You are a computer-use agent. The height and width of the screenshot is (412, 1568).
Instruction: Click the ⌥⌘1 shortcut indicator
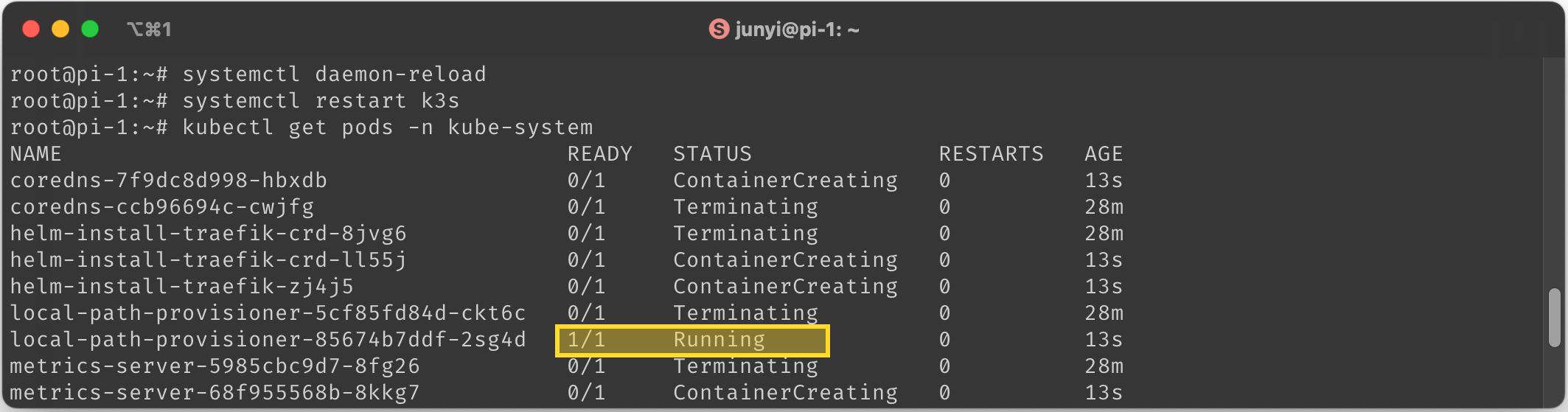click(149, 29)
